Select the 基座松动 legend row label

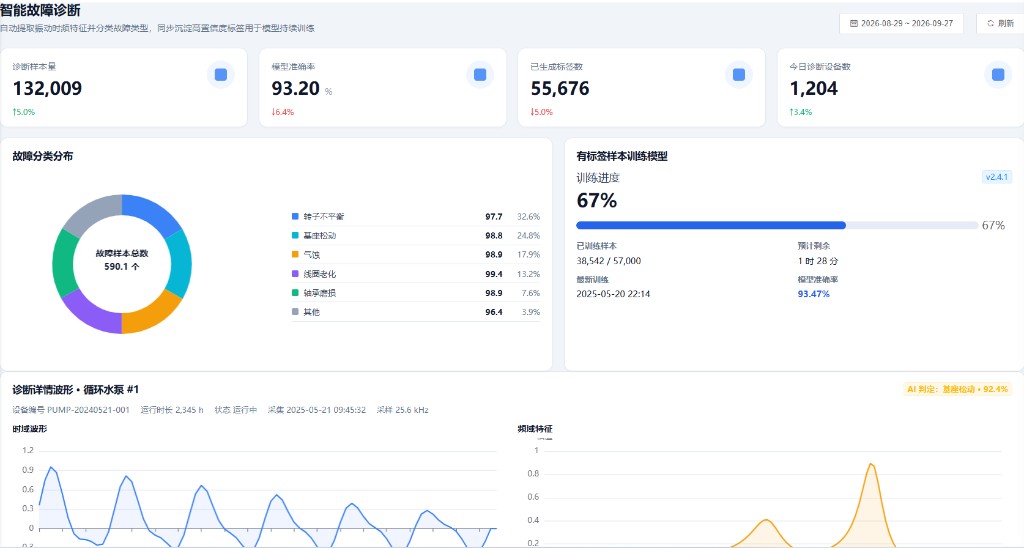(319, 235)
